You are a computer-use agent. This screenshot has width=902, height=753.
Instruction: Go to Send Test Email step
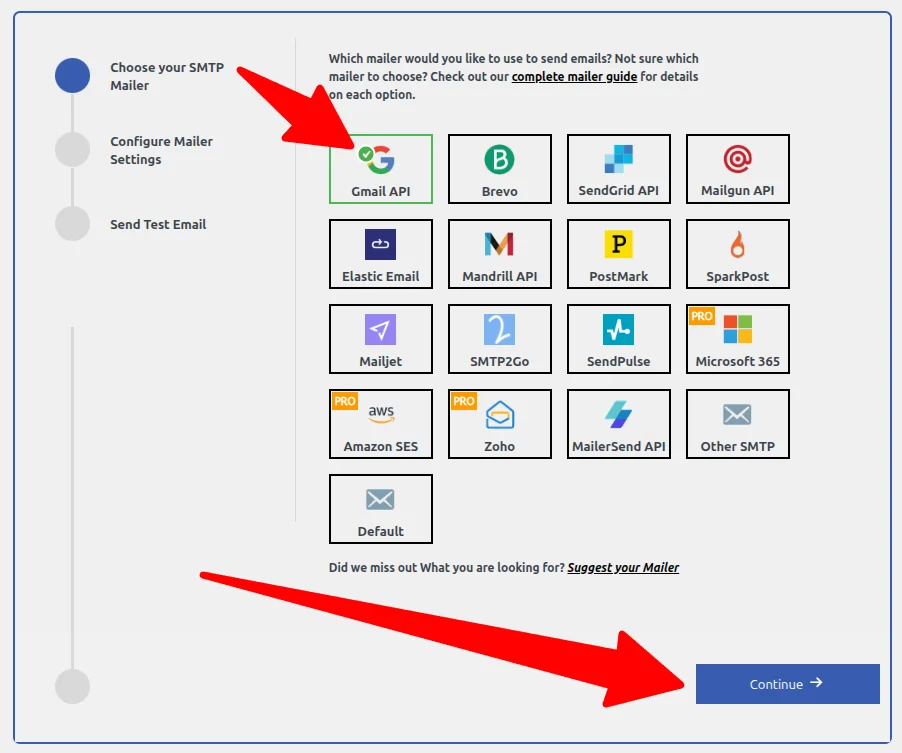pos(158,224)
